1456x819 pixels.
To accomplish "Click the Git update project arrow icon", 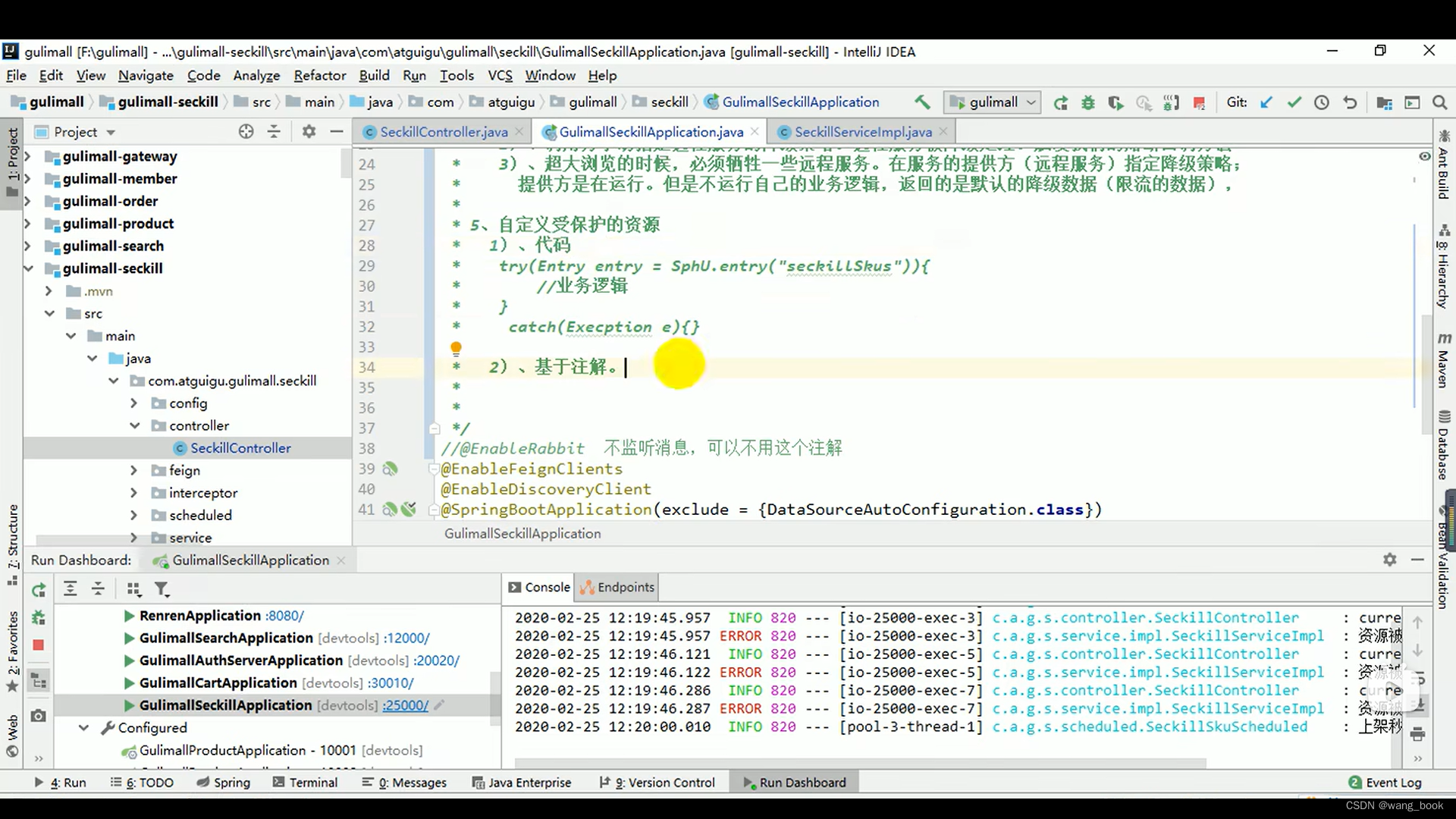I will coord(1266,102).
